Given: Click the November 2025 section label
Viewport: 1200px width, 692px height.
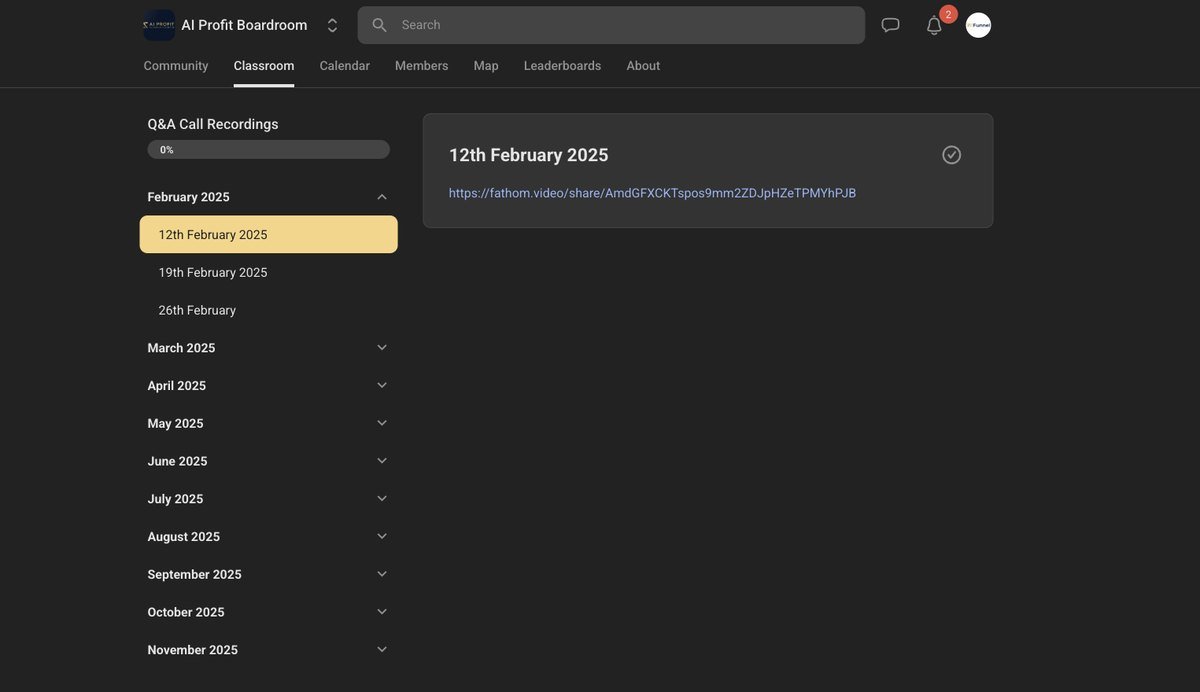Looking at the screenshot, I should point(192,650).
